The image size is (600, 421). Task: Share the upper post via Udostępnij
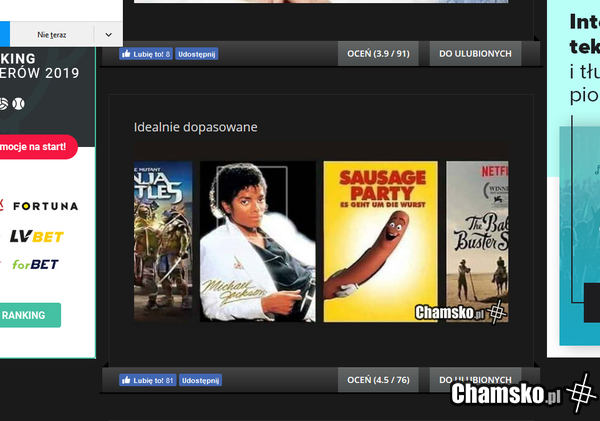pyautogui.click(x=197, y=54)
